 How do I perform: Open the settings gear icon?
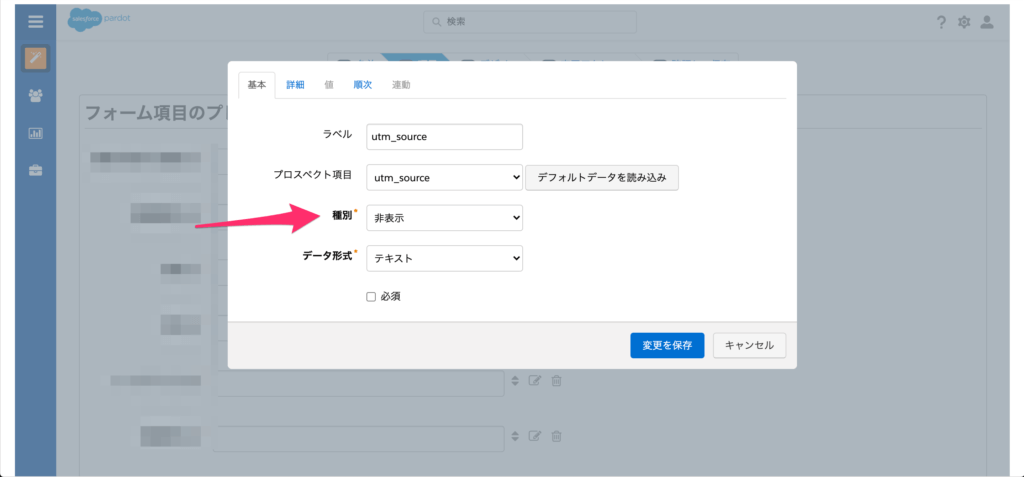(964, 22)
